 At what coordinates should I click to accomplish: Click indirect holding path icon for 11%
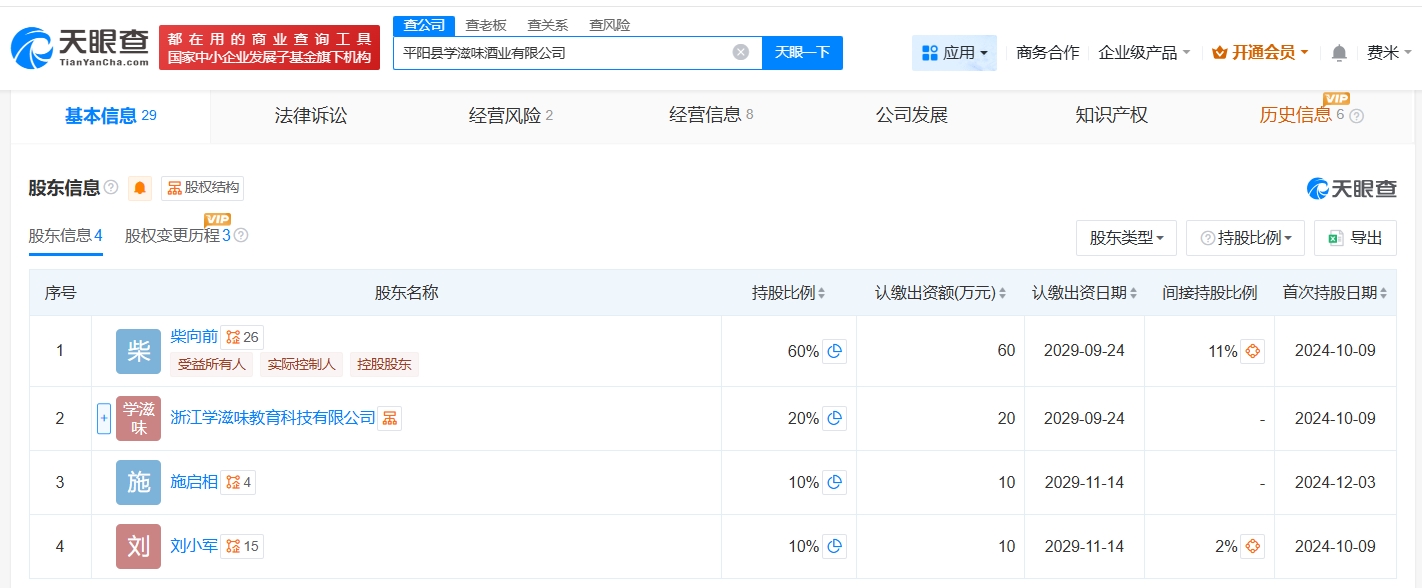[x=1252, y=351]
